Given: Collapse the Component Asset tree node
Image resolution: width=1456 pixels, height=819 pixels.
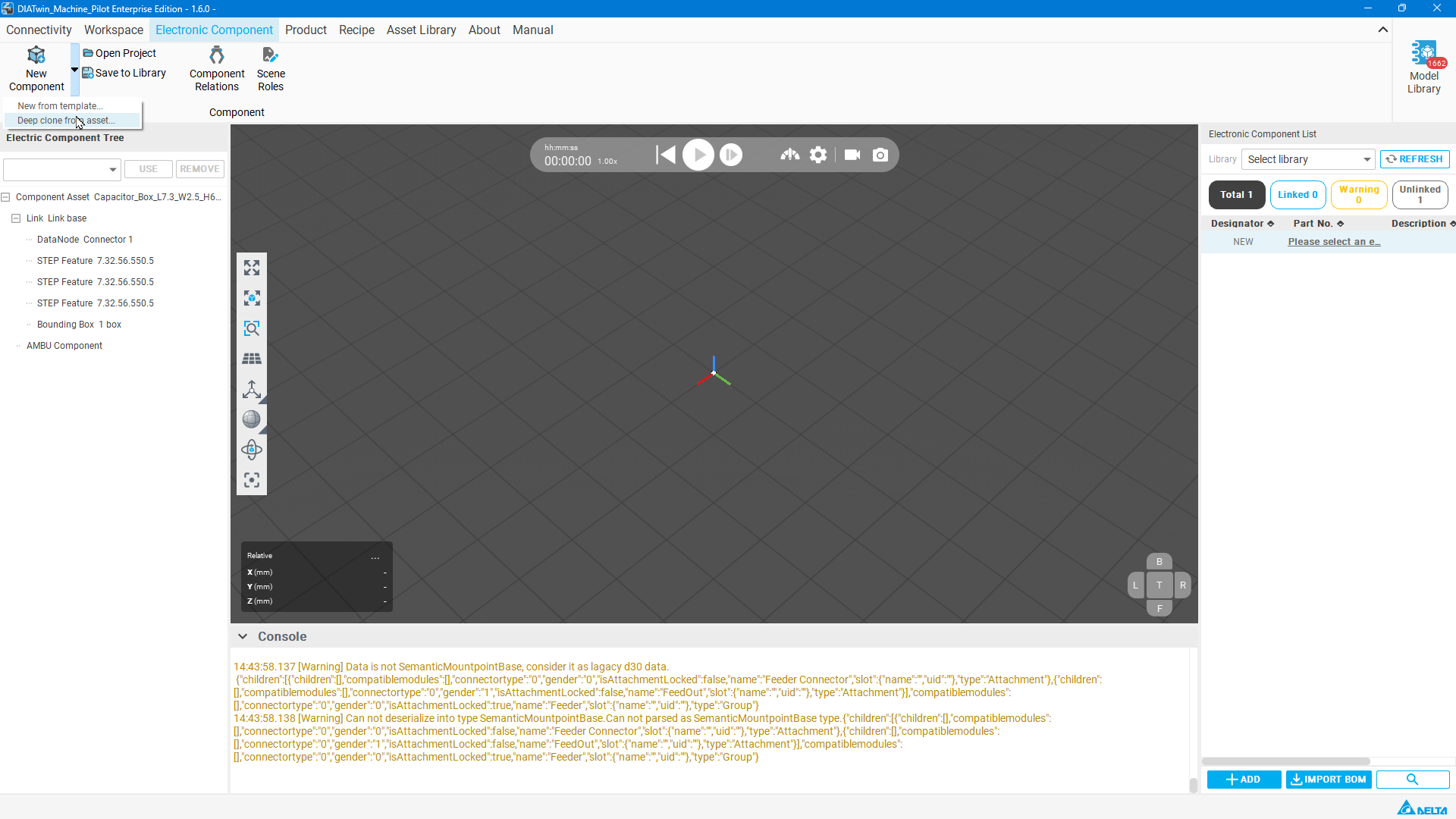Looking at the screenshot, I should [x=6, y=197].
